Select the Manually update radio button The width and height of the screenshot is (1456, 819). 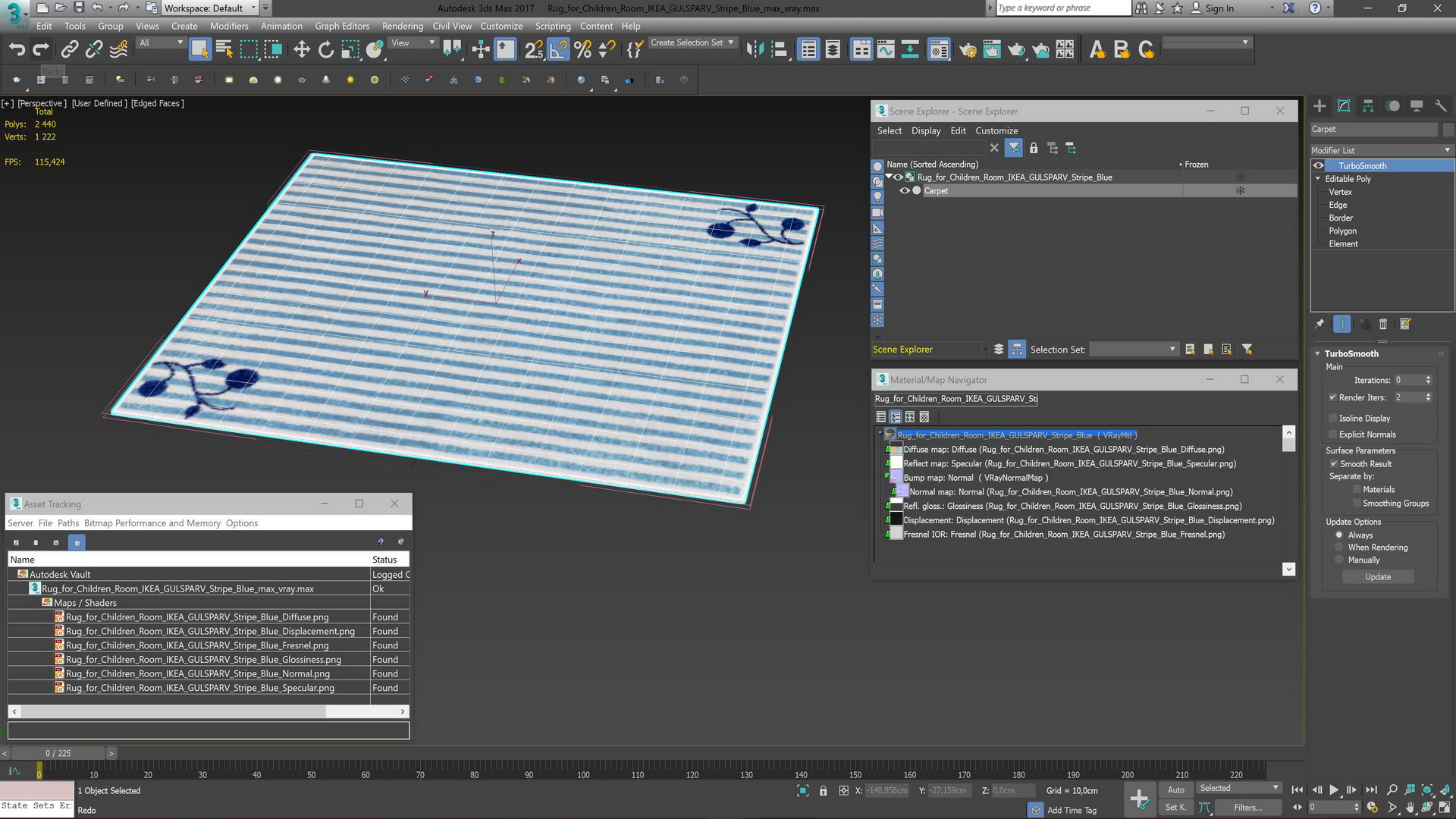tap(1339, 560)
